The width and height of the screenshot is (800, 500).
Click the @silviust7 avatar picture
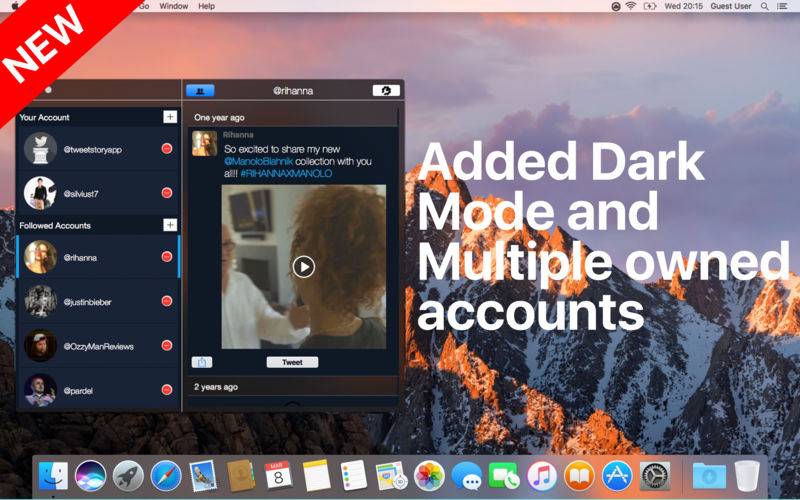[40, 193]
